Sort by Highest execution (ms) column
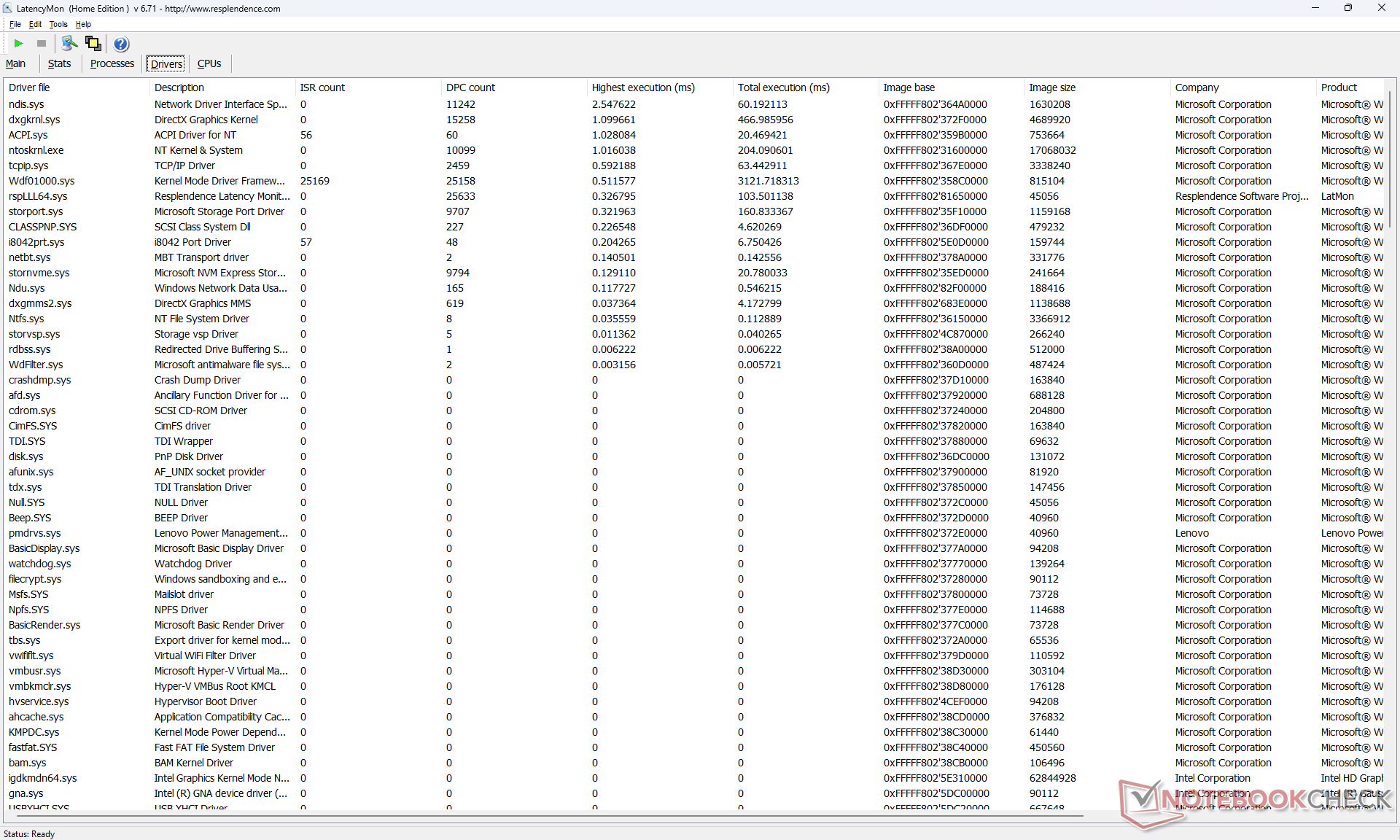 pyautogui.click(x=642, y=87)
